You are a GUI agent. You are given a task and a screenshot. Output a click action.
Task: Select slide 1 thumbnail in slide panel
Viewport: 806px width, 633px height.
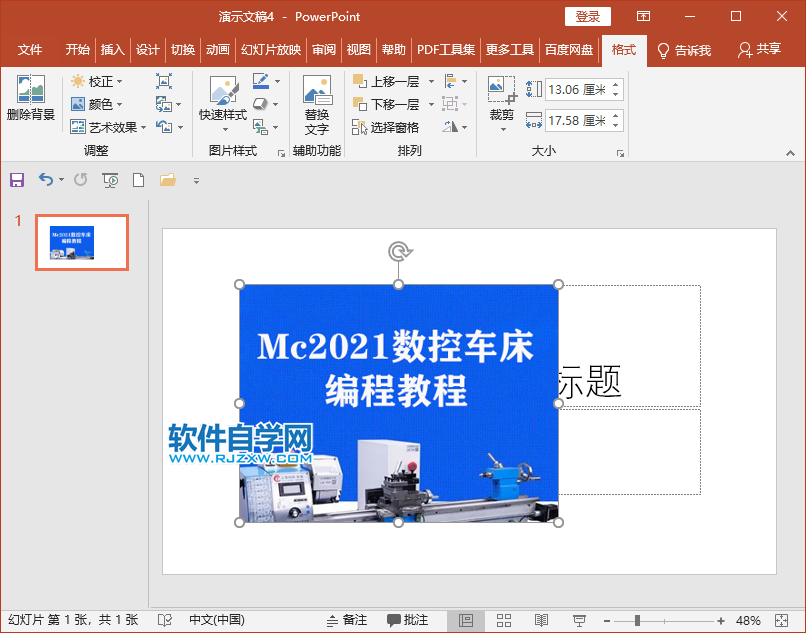click(81, 242)
